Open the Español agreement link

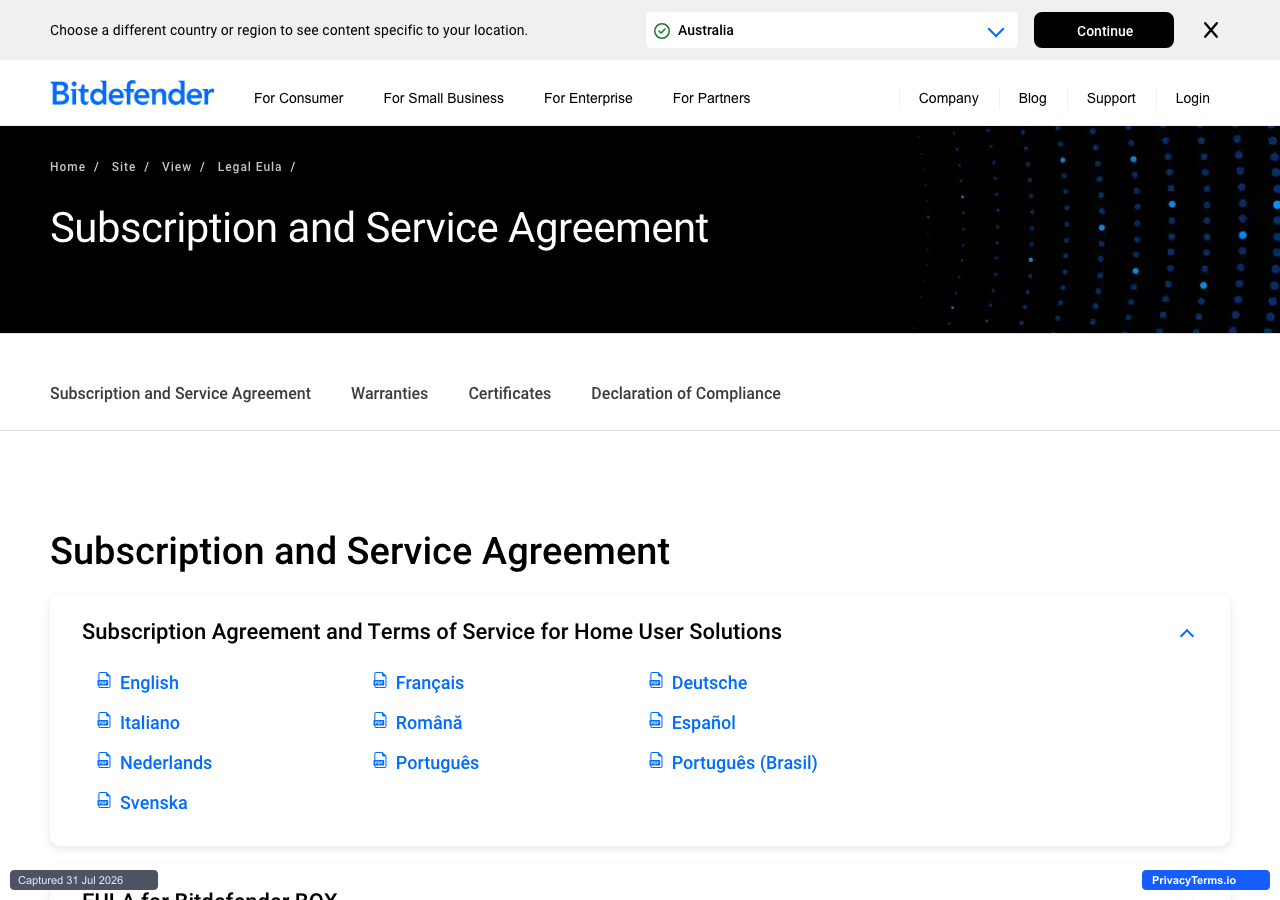click(x=704, y=723)
